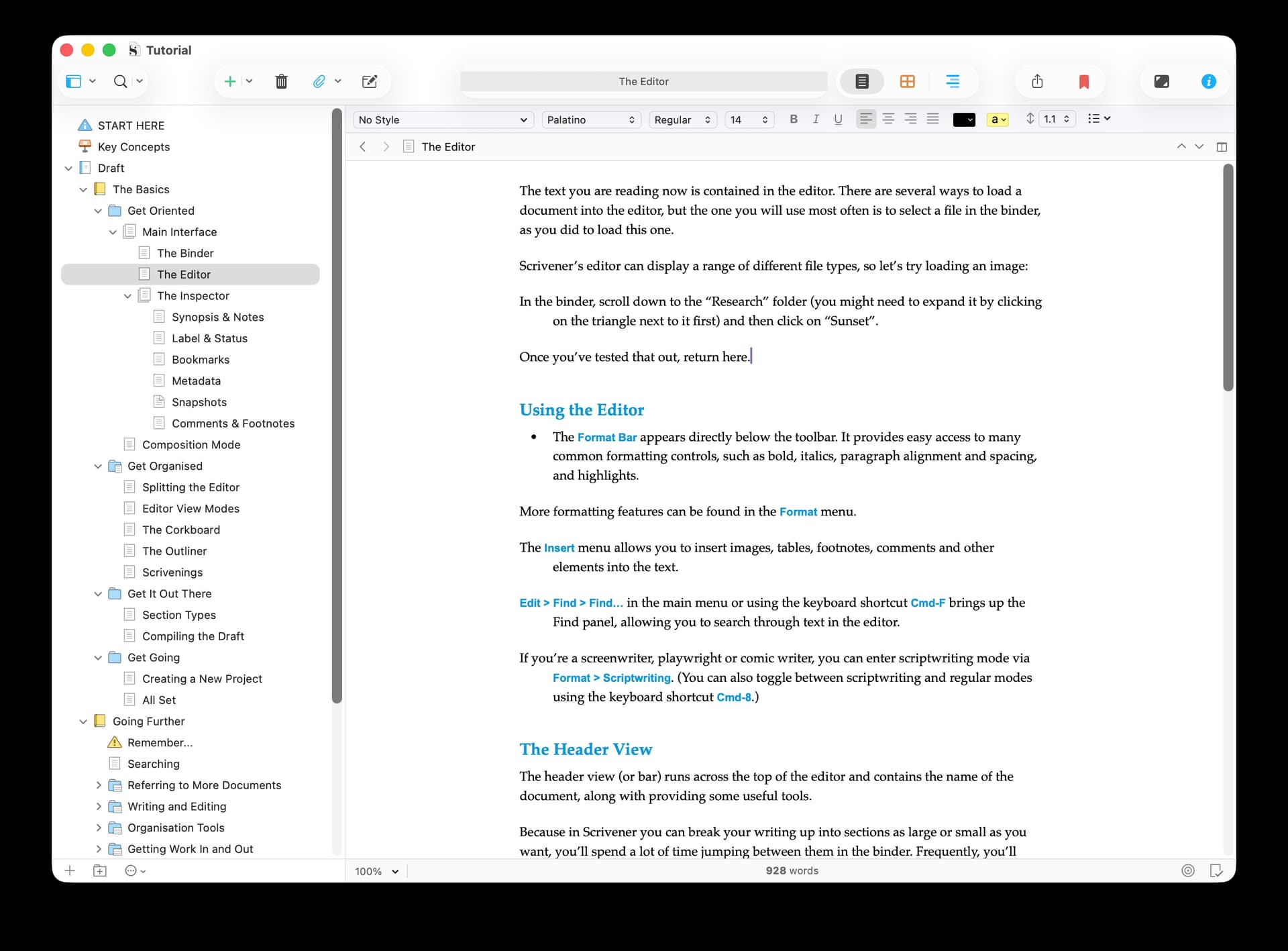Click the editor vertical scrollbar thumb
This screenshot has height=951, width=1288.
tap(1228, 277)
